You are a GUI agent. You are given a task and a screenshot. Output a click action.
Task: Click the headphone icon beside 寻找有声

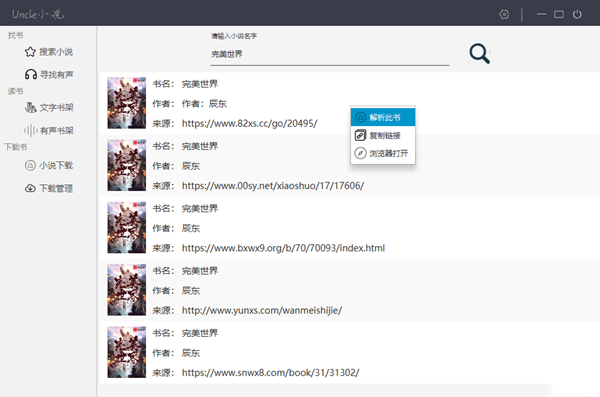[31, 74]
